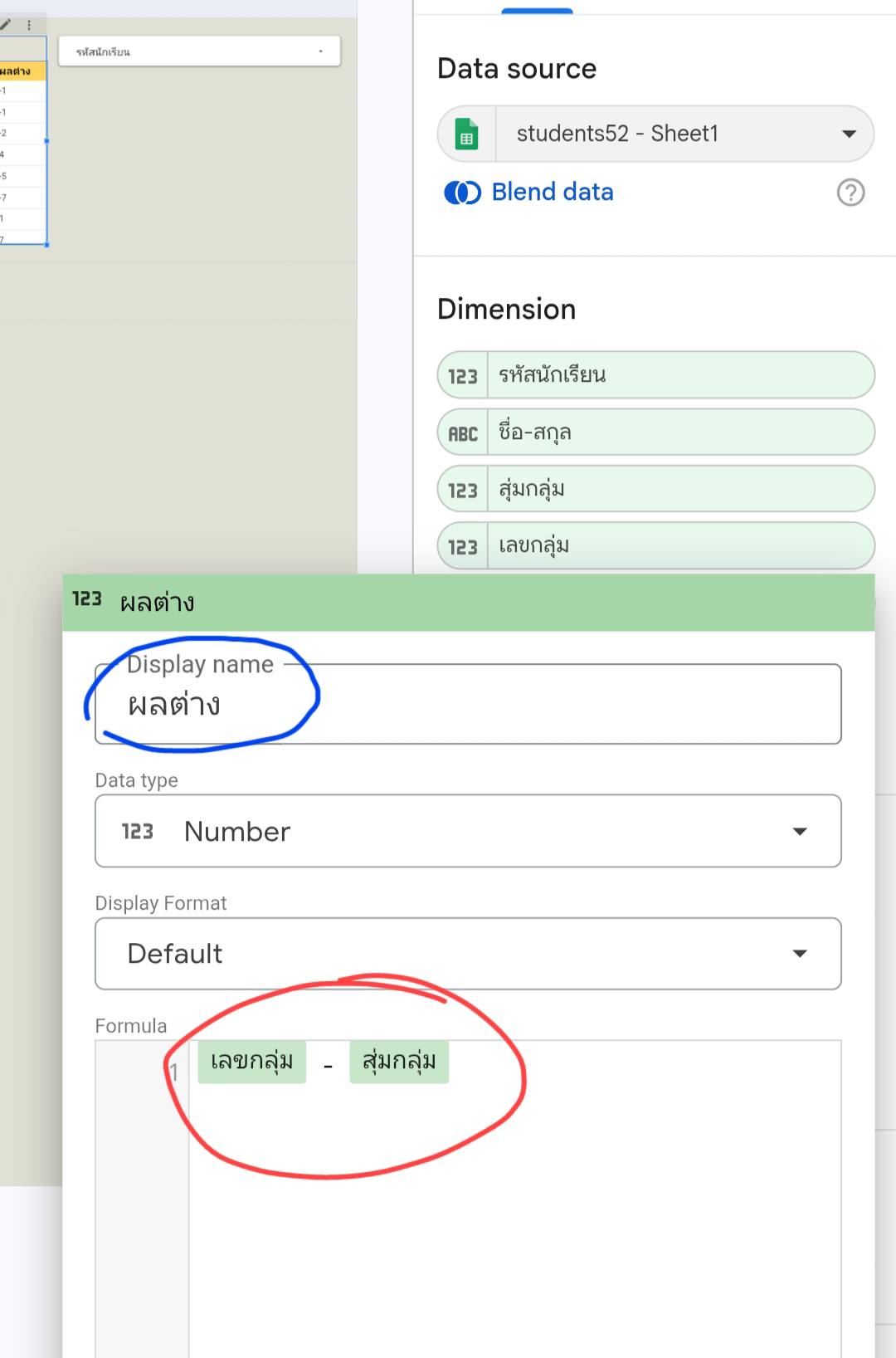Click the Google Sheets data source icon
Viewport: 896px width, 1358px height.
click(466, 134)
